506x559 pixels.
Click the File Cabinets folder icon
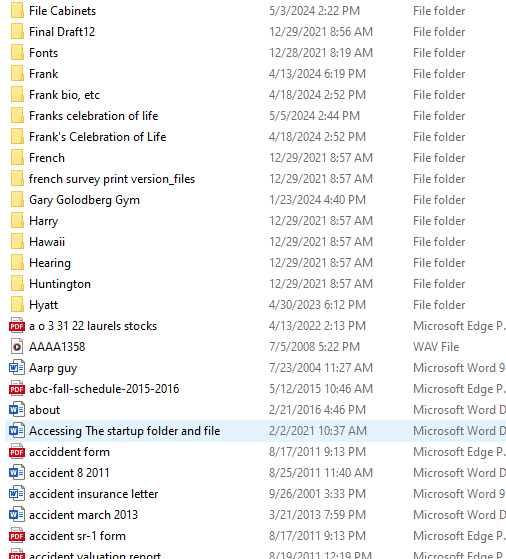click(17, 11)
